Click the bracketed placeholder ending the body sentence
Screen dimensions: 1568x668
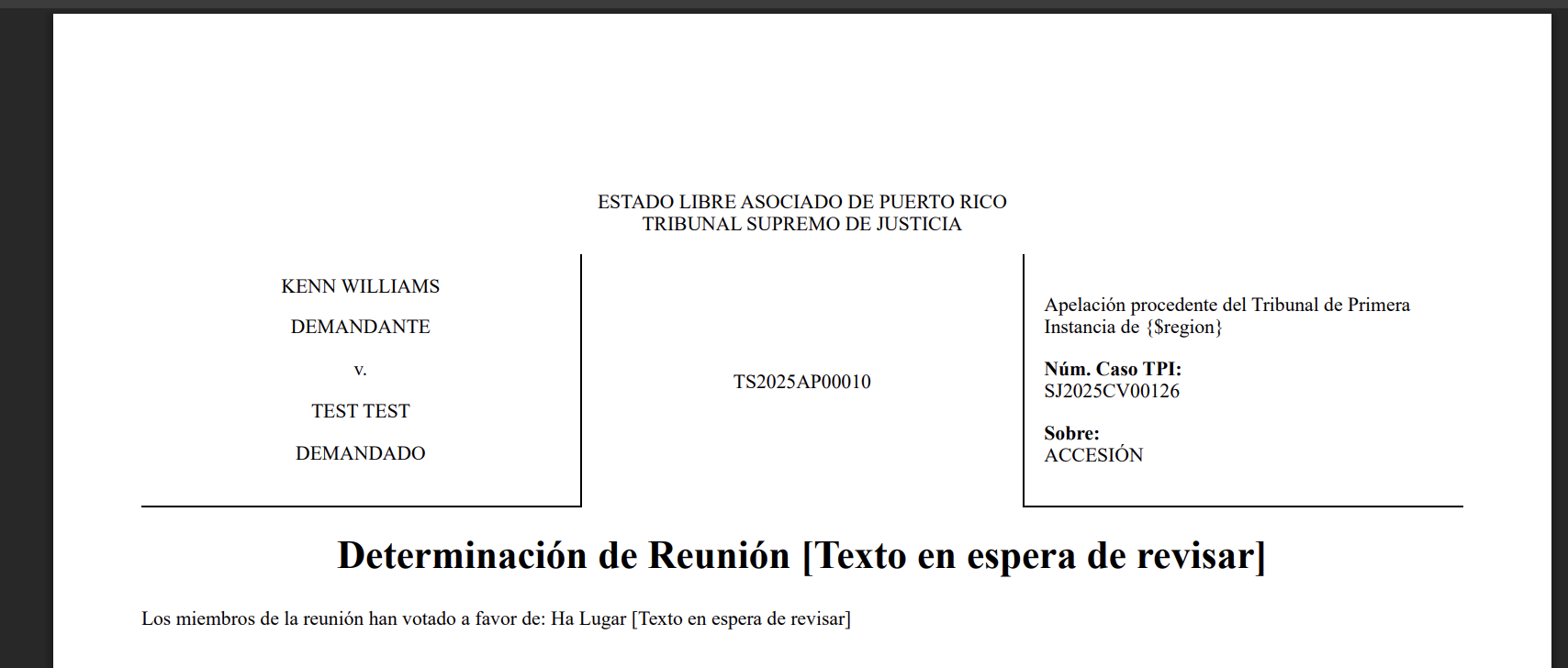pyautogui.click(x=741, y=619)
